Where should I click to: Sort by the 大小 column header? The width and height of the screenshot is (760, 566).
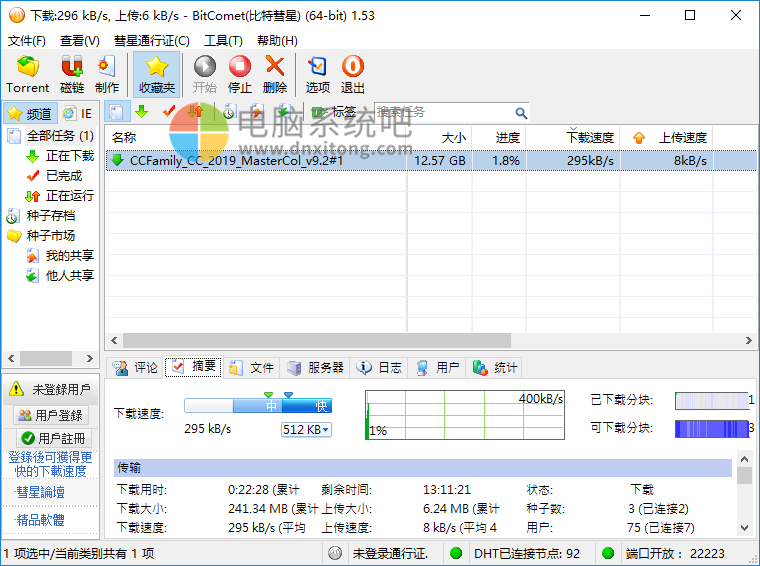coord(439,138)
